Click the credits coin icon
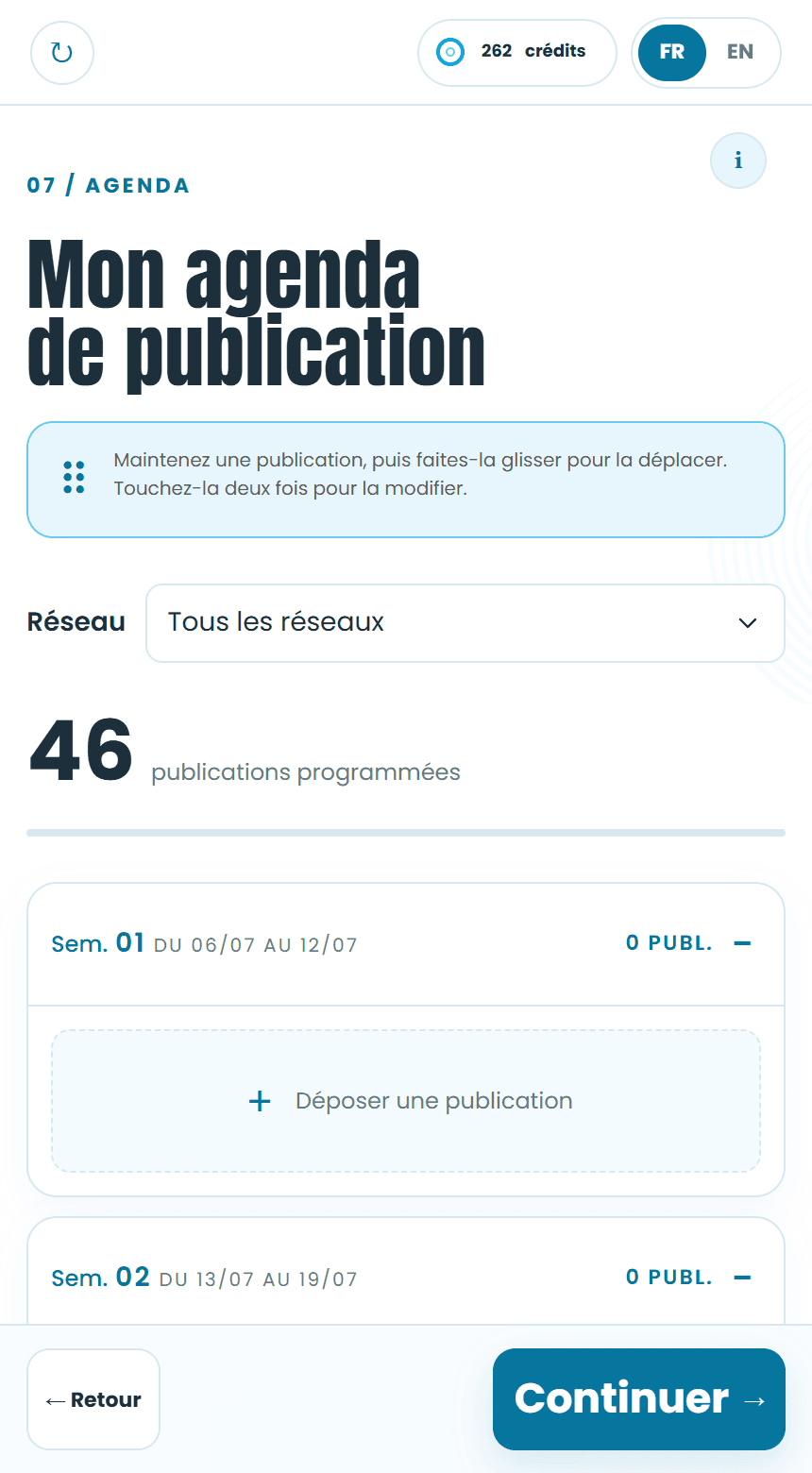The image size is (812, 1473). [x=450, y=52]
